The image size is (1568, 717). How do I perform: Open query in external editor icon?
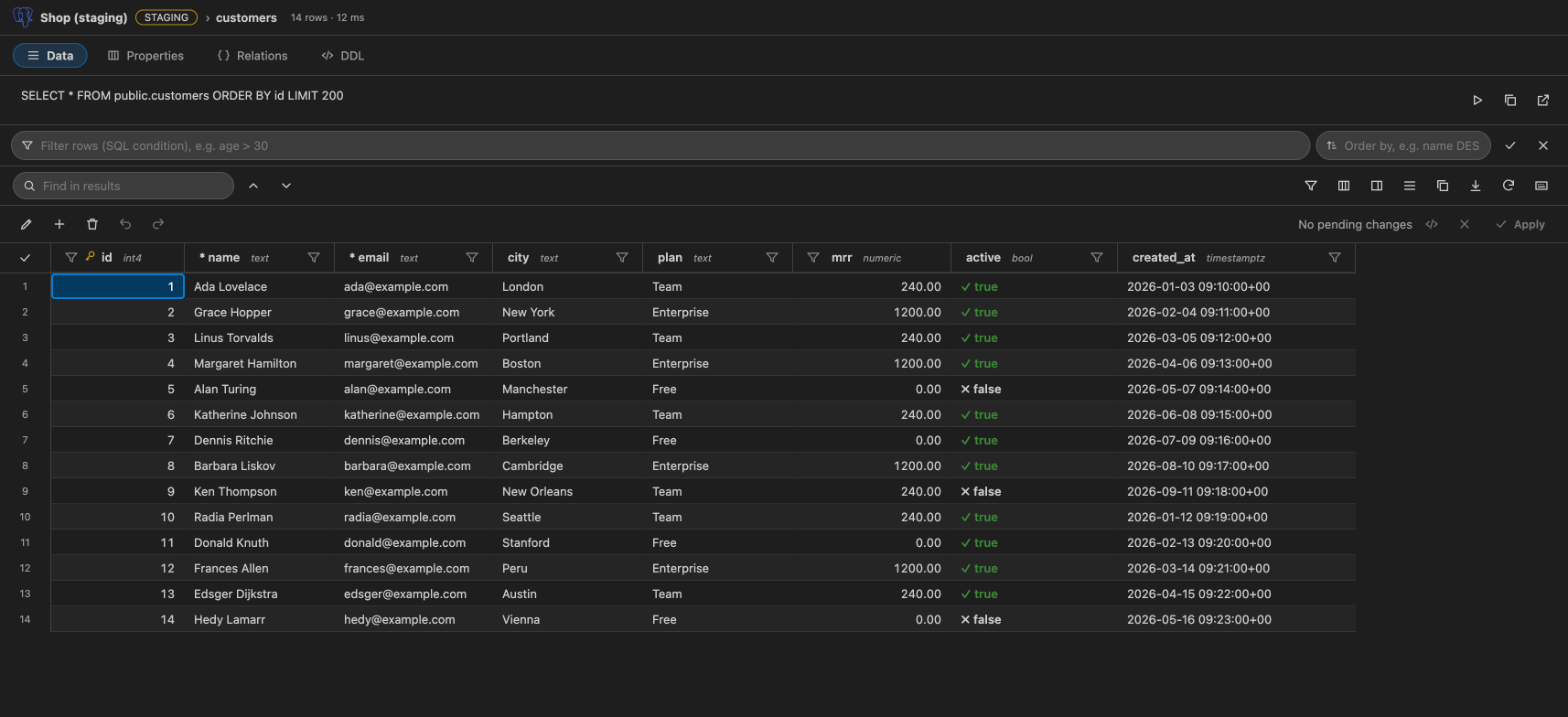point(1543,100)
